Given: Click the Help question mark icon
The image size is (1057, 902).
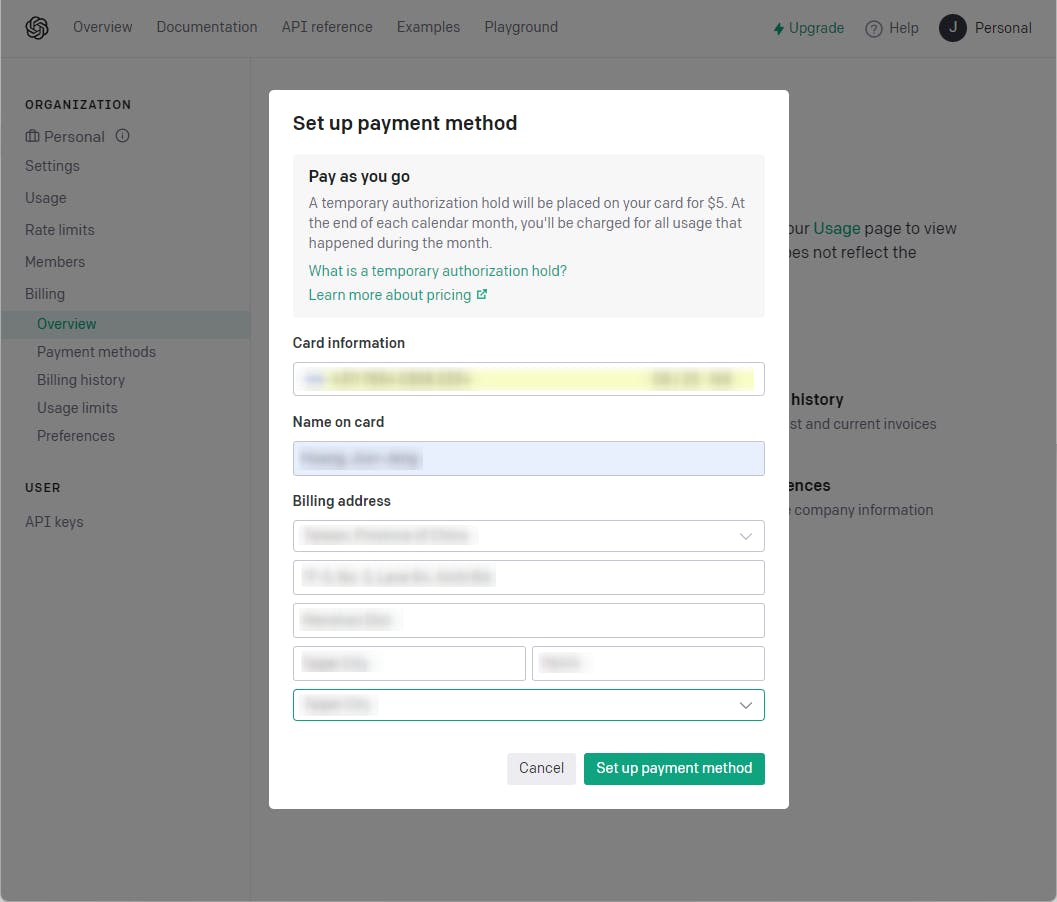Looking at the screenshot, I should [x=874, y=29].
